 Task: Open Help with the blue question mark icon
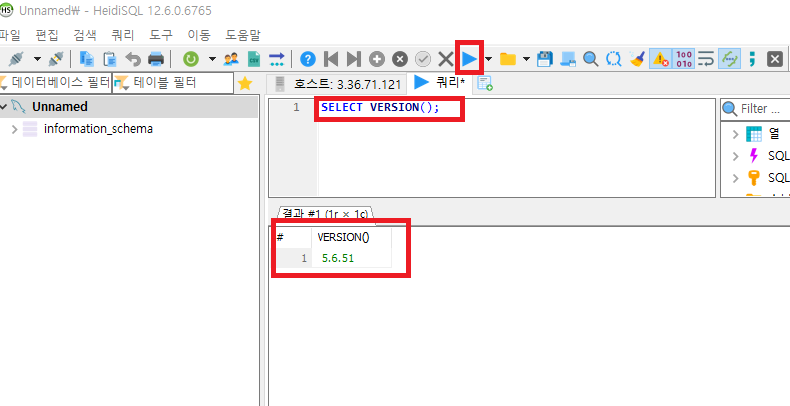tap(308, 59)
